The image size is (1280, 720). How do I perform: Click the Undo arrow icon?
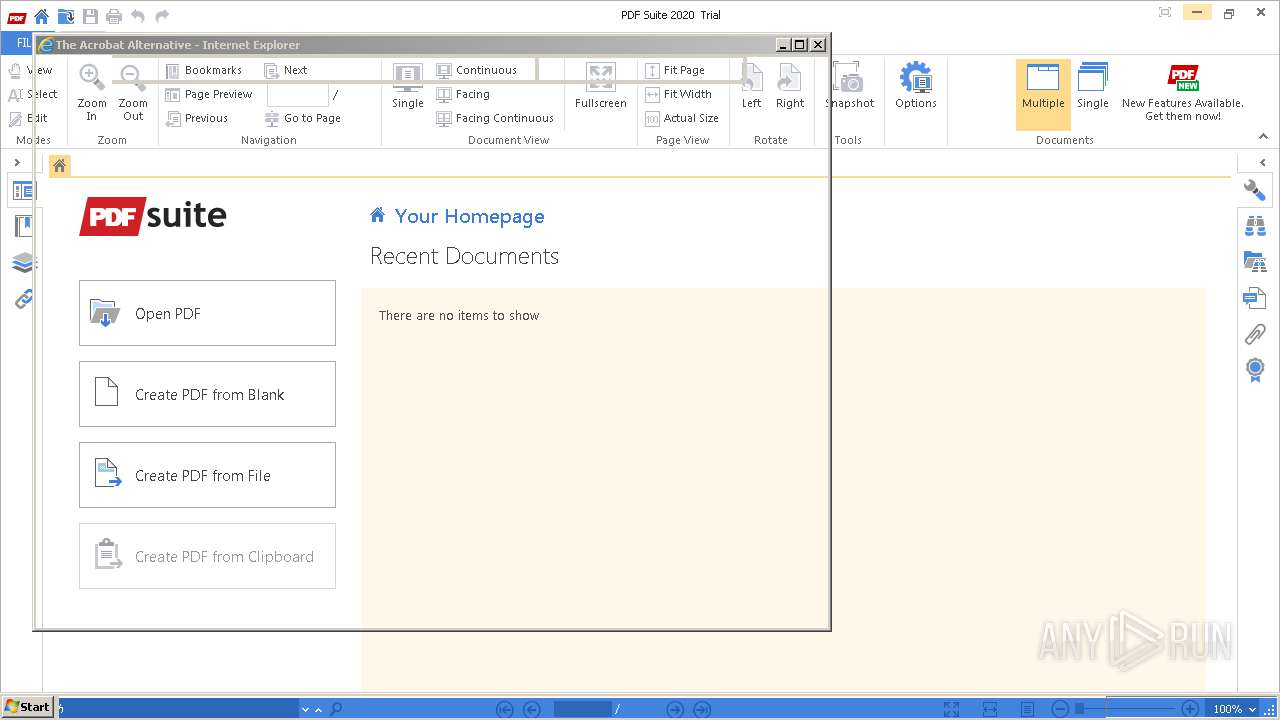click(x=138, y=16)
